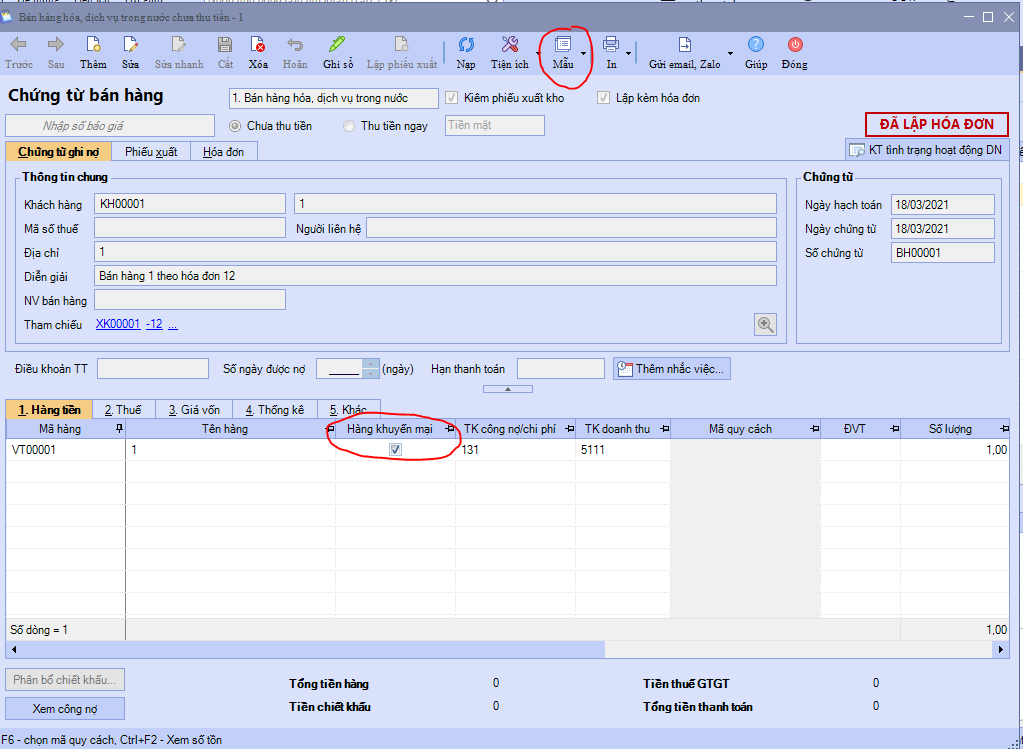Click the VT00001 item code cell
The height and width of the screenshot is (749, 1023).
(x=66, y=450)
